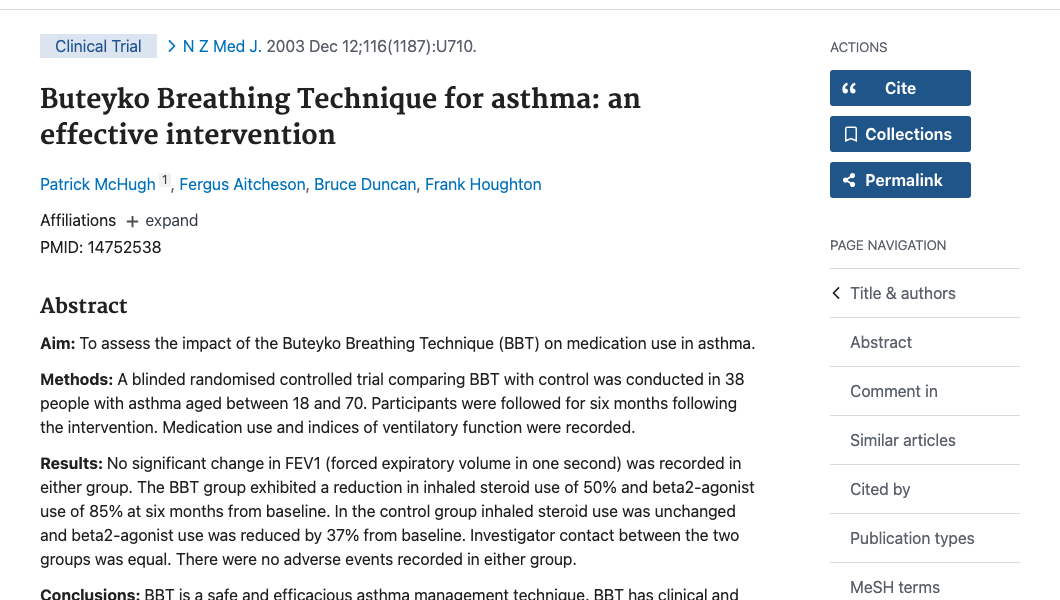Screen dimensions: 1060x600
Task: Go to the Cited by section
Action: coord(880,489)
